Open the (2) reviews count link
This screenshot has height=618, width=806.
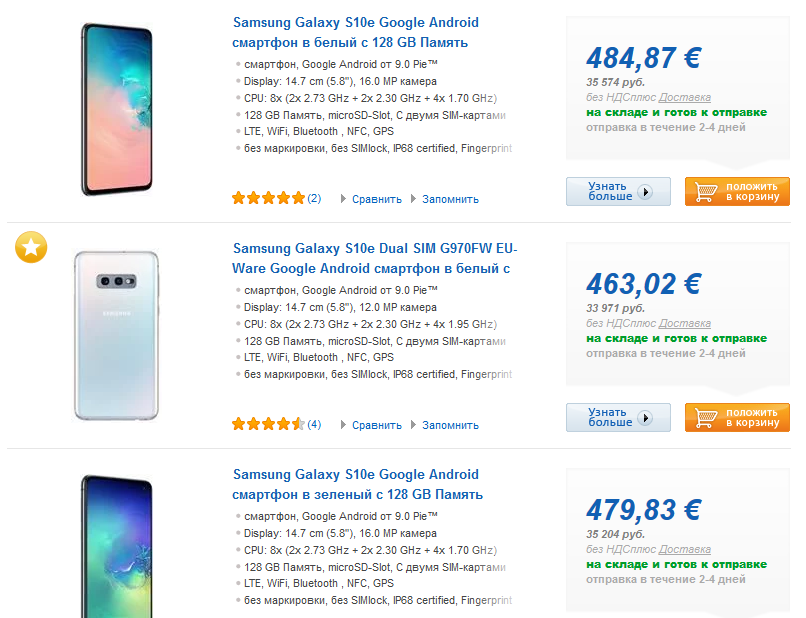click(314, 198)
